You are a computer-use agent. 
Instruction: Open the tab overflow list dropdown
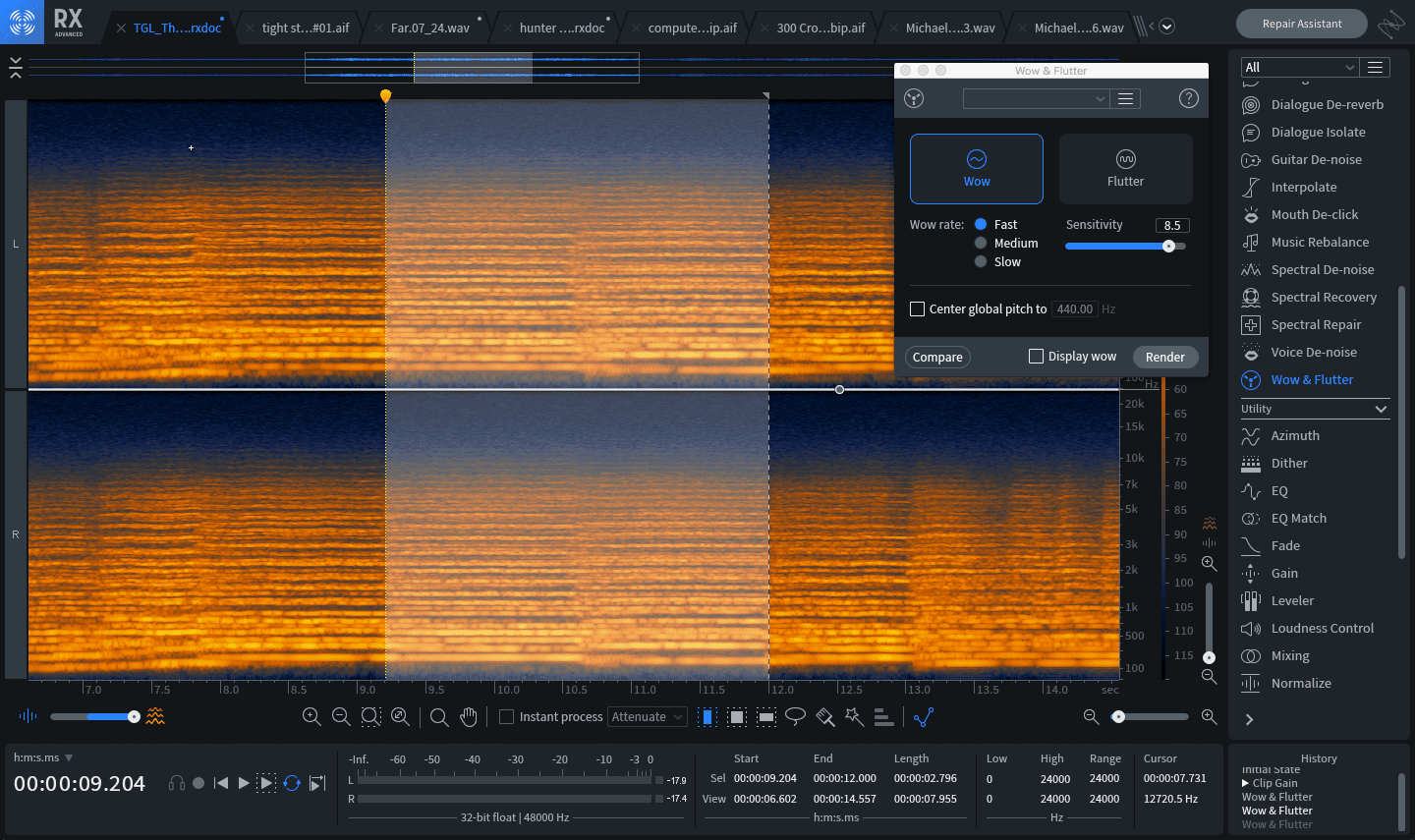coord(1167,27)
